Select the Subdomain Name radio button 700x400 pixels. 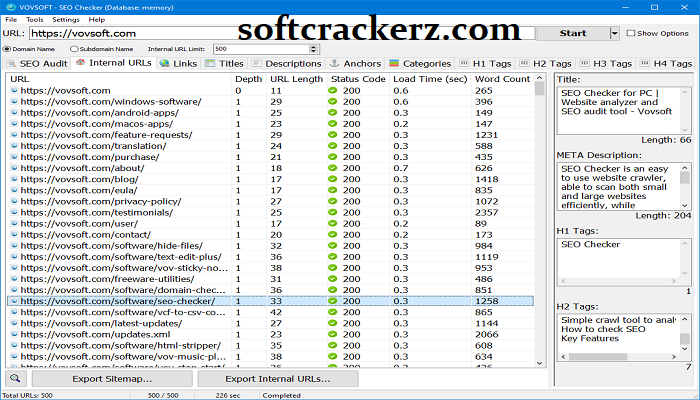(x=74, y=49)
